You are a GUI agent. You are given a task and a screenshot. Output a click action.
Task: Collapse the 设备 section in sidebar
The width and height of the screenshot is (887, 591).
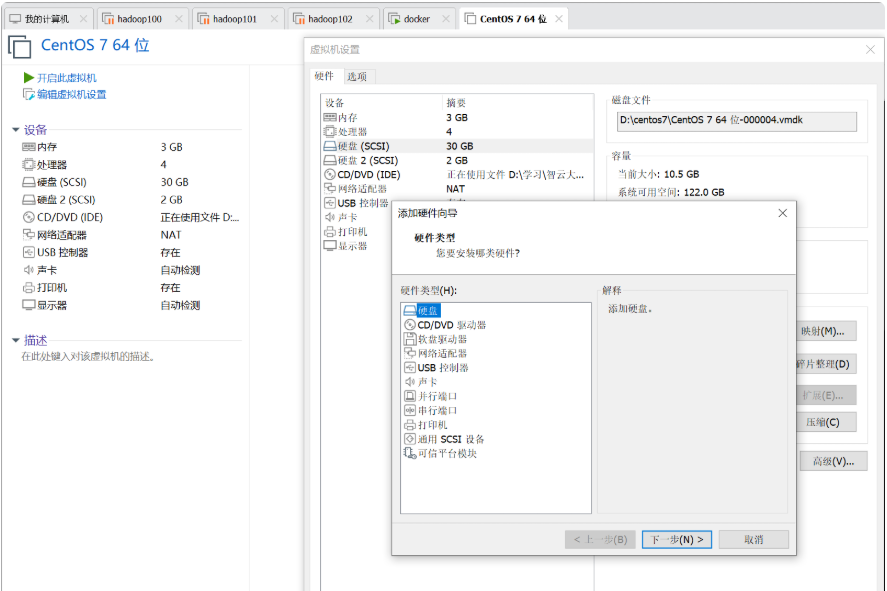point(16,130)
